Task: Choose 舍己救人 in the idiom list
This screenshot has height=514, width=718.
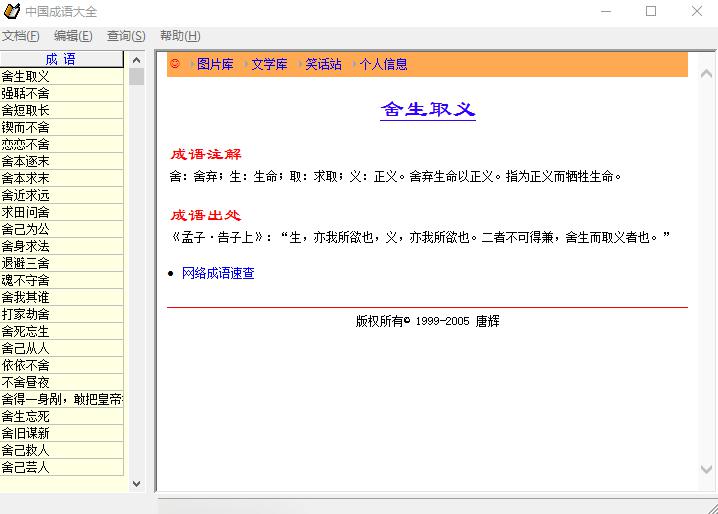Action: [x=26, y=450]
